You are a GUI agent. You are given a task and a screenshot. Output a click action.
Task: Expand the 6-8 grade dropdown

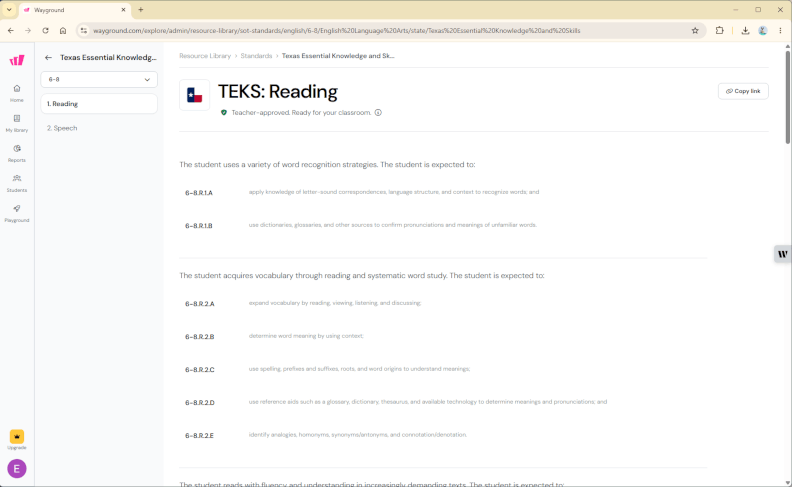(99, 79)
